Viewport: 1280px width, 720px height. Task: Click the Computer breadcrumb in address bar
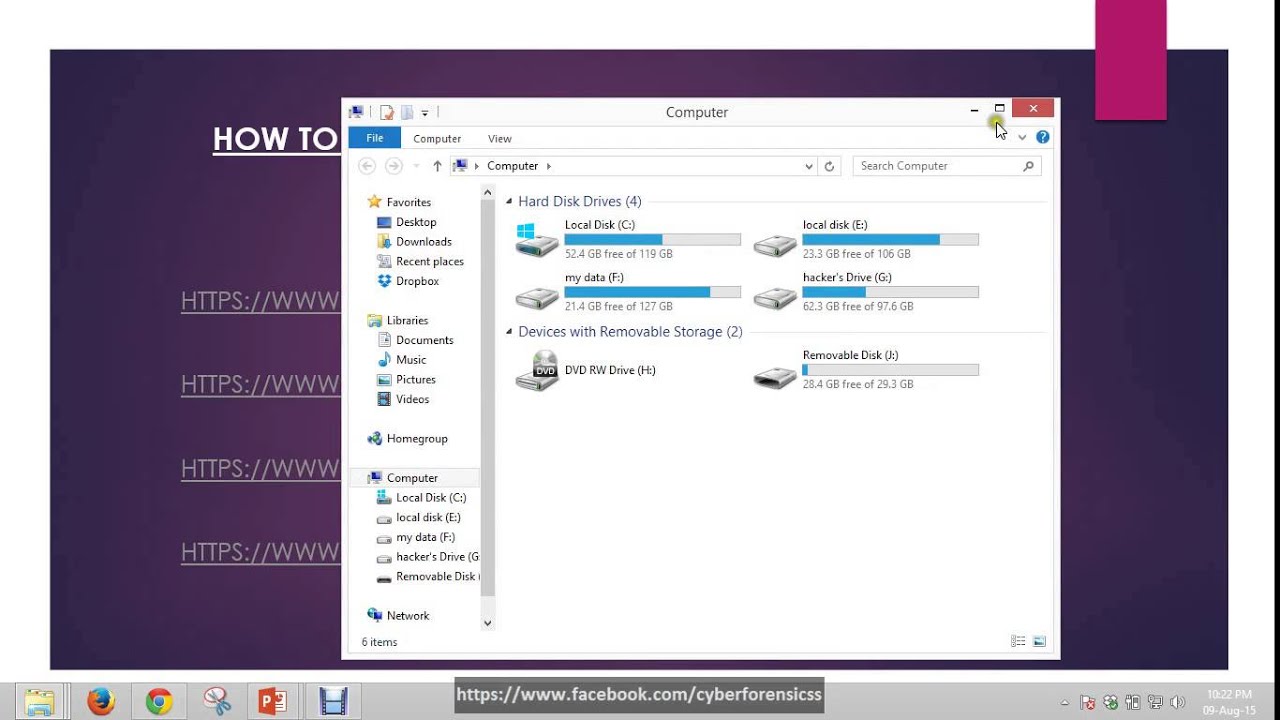pyautogui.click(x=512, y=166)
